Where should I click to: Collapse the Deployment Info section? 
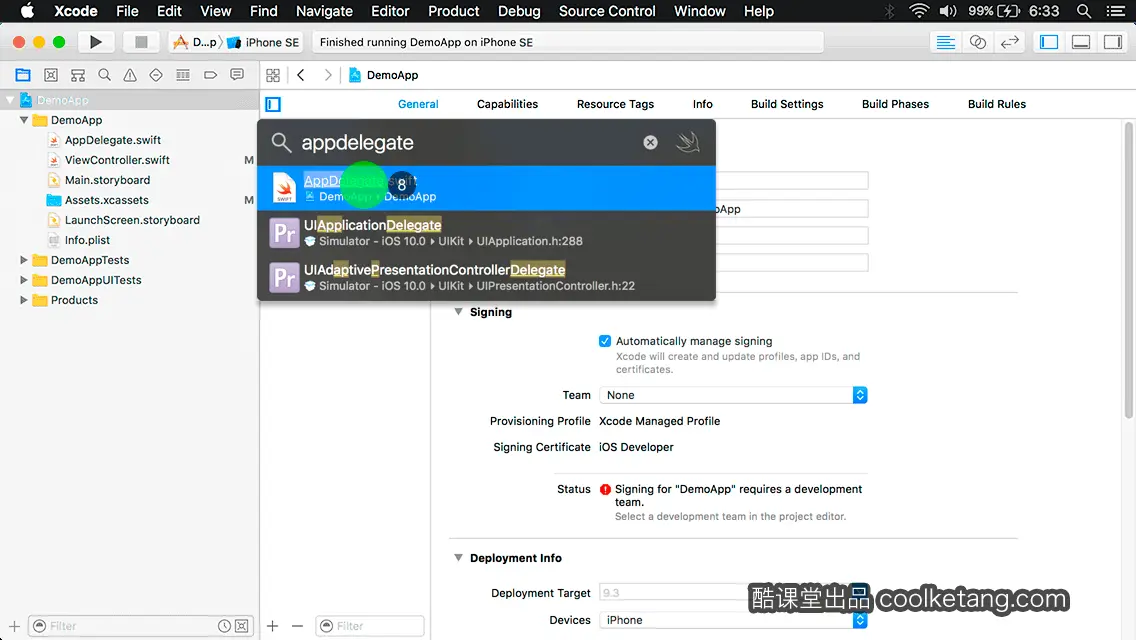click(x=458, y=557)
